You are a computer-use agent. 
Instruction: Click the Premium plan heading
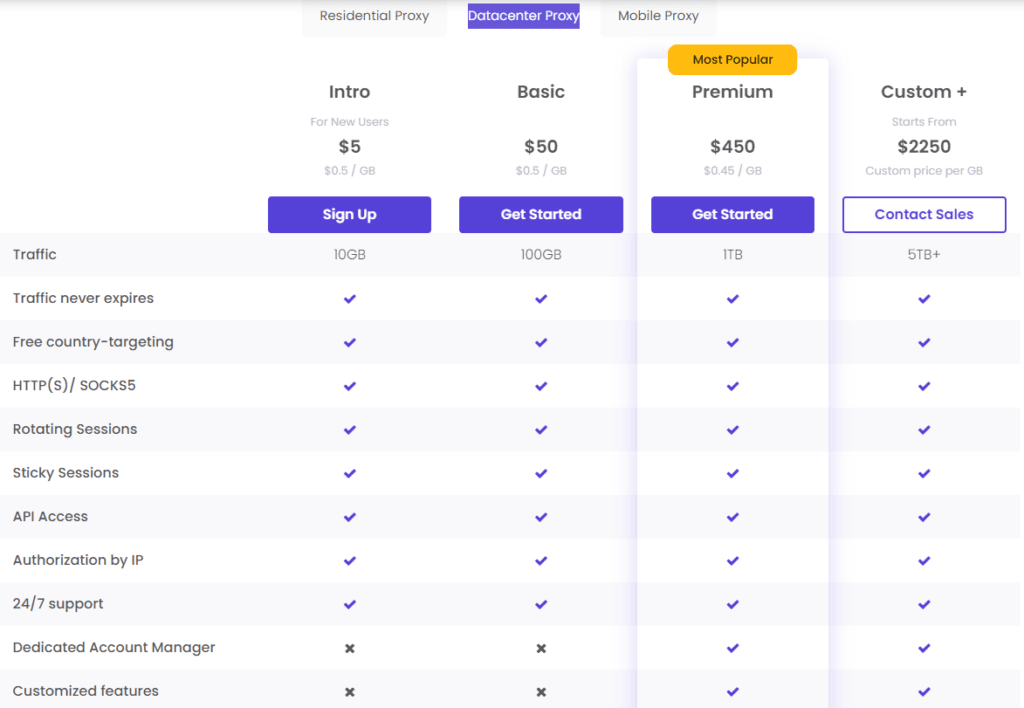pyautogui.click(x=733, y=91)
